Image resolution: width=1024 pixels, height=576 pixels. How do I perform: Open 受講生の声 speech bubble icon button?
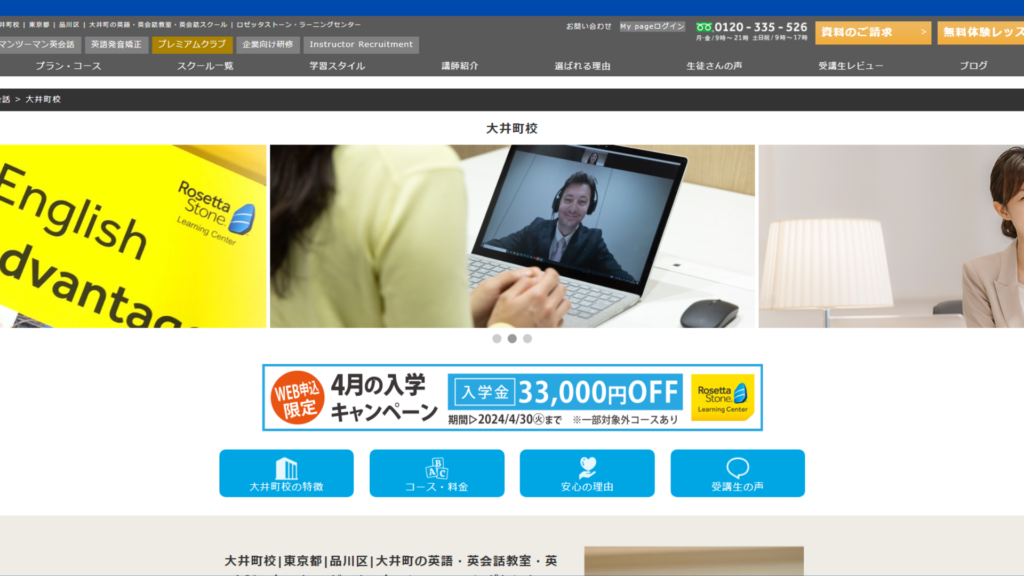[737, 473]
